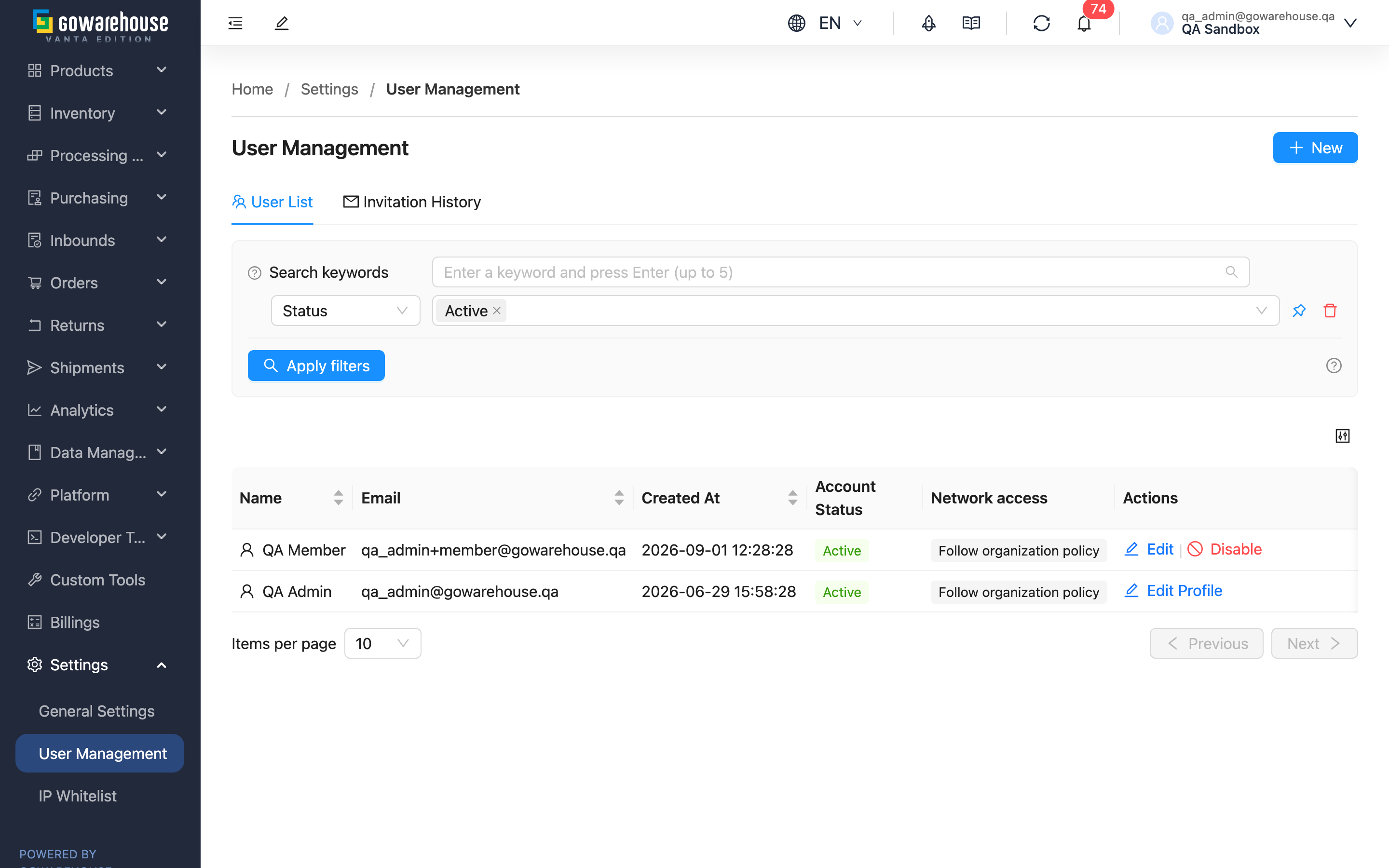Edit the QA Member user
Screen dimensions: 1389x868
pyautogui.click(x=1148, y=549)
